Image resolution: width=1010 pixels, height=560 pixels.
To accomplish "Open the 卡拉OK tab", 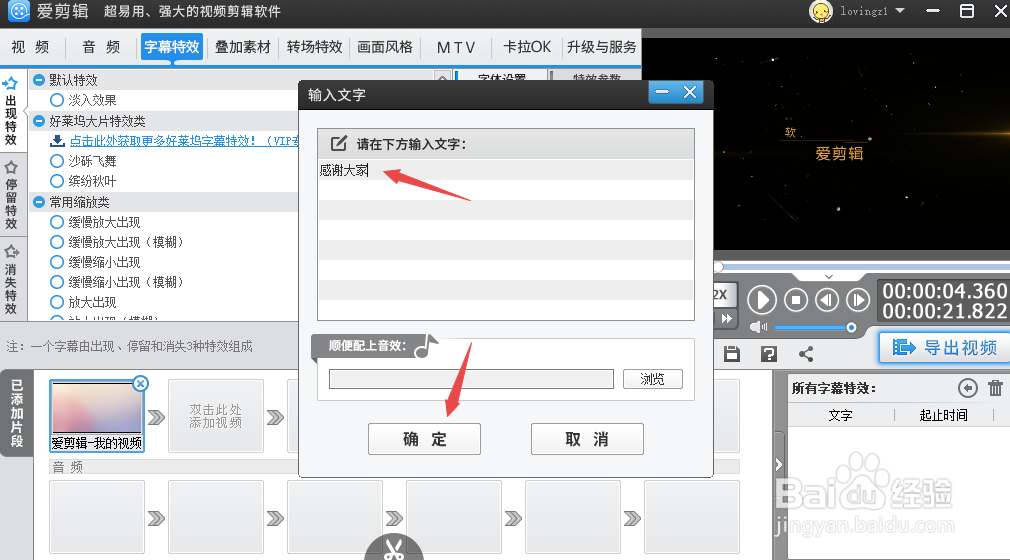I will 527,47.
